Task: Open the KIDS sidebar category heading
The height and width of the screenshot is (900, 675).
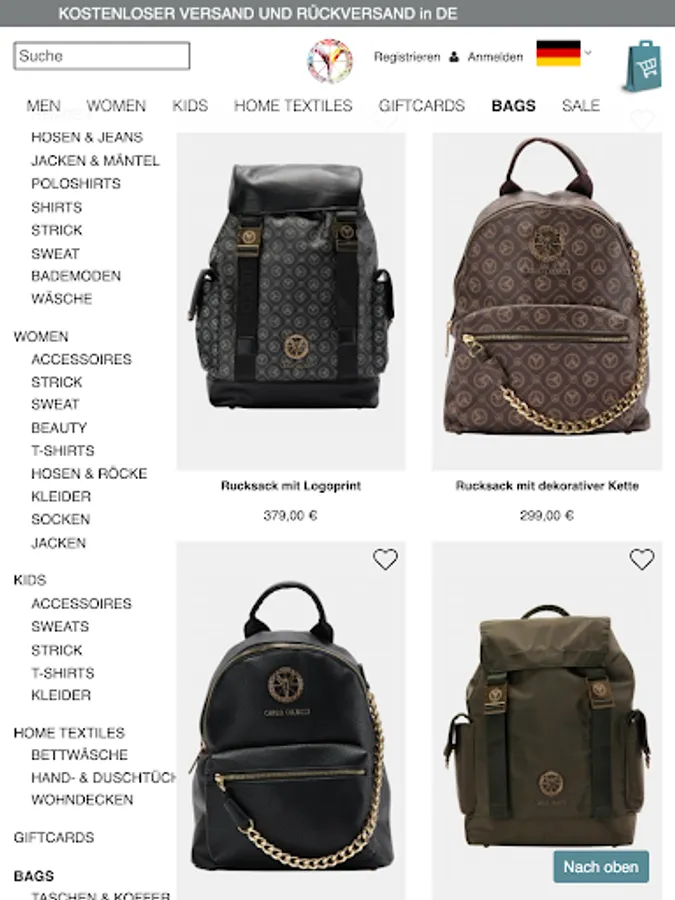Action: [30, 580]
